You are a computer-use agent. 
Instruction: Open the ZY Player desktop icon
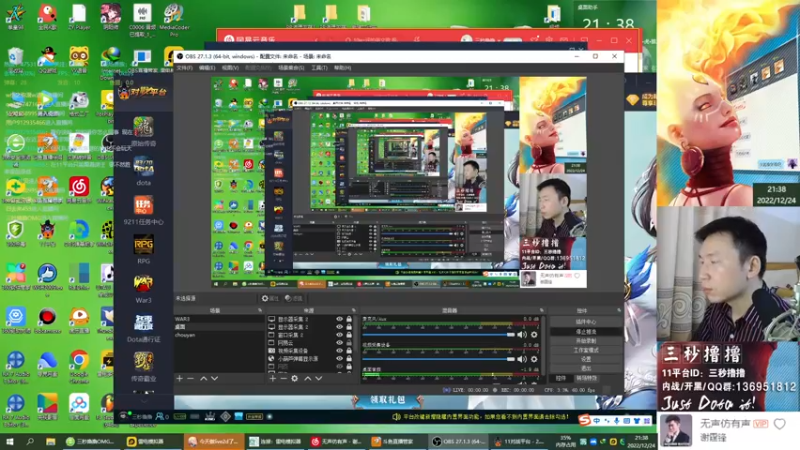pos(79,16)
